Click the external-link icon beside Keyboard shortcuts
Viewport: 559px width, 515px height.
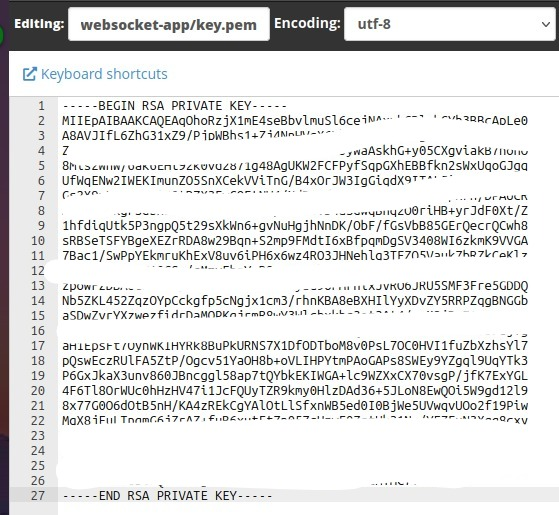[x=30, y=74]
